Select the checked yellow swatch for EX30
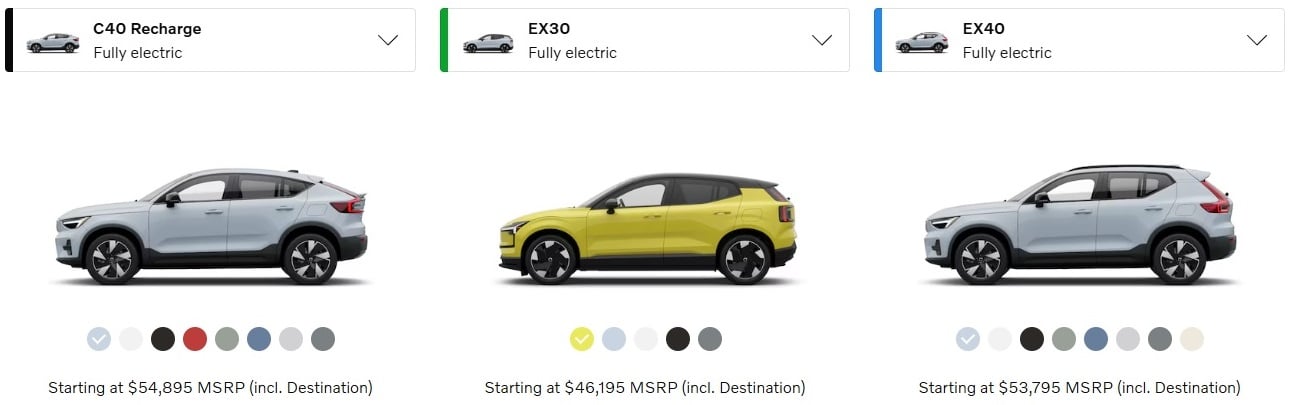 582,339
